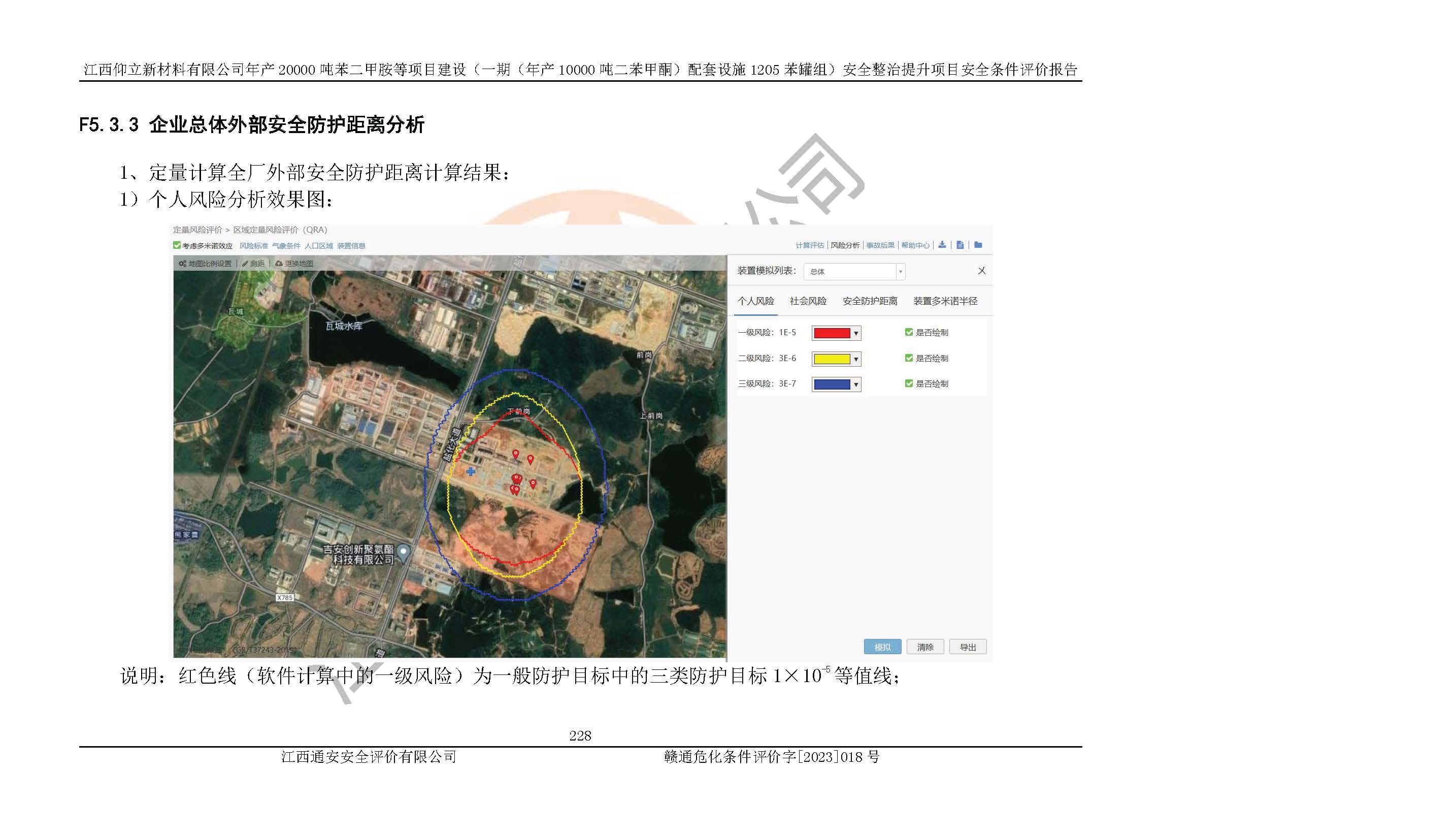This screenshot has height=836, width=1456.
Task: Open the yellow 二级风险 color dropdown
Action: [x=856, y=359]
